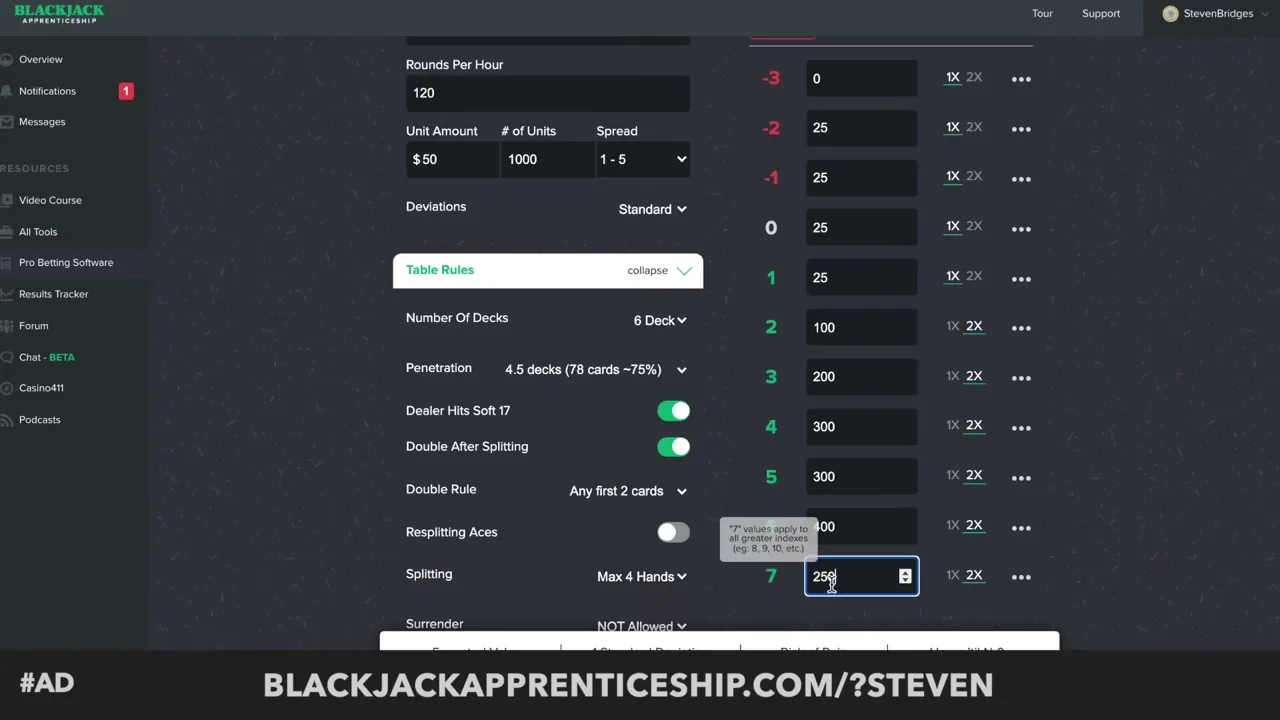Click the bet field for count 7
Screen dimensions: 1280x720
(861, 576)
